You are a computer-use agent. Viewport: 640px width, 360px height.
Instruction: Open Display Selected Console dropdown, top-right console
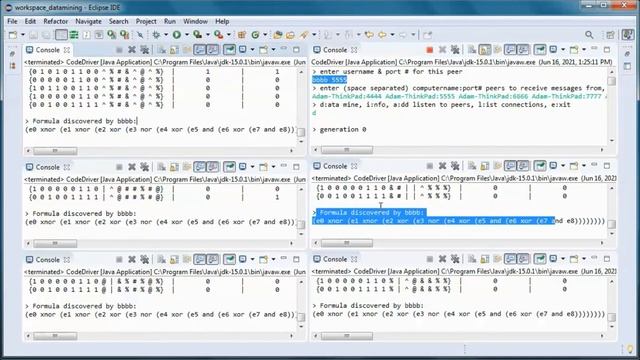[563, 50]
